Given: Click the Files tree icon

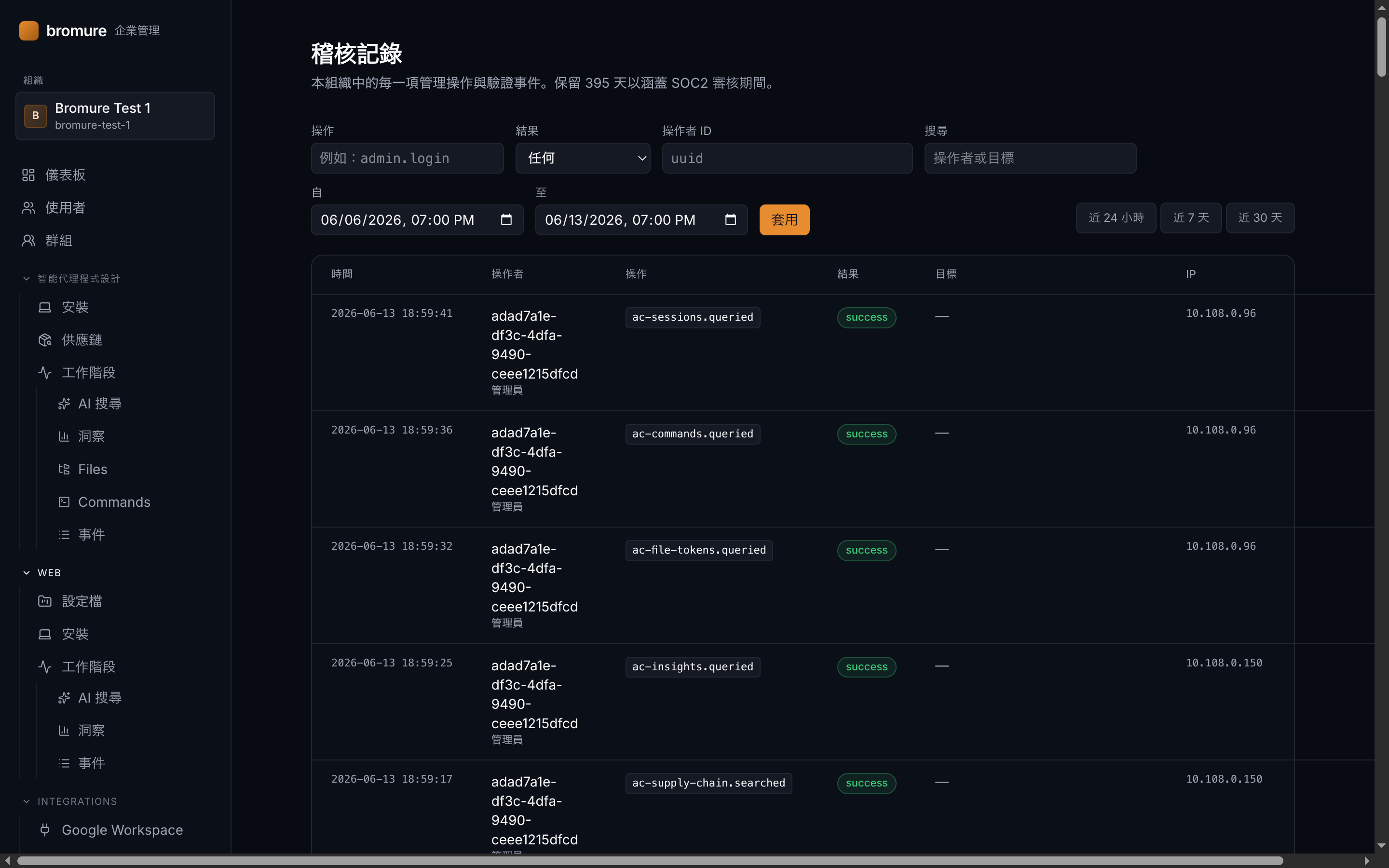Looking at the screenshot, I should pyautogui.click(x=64, y=469).
